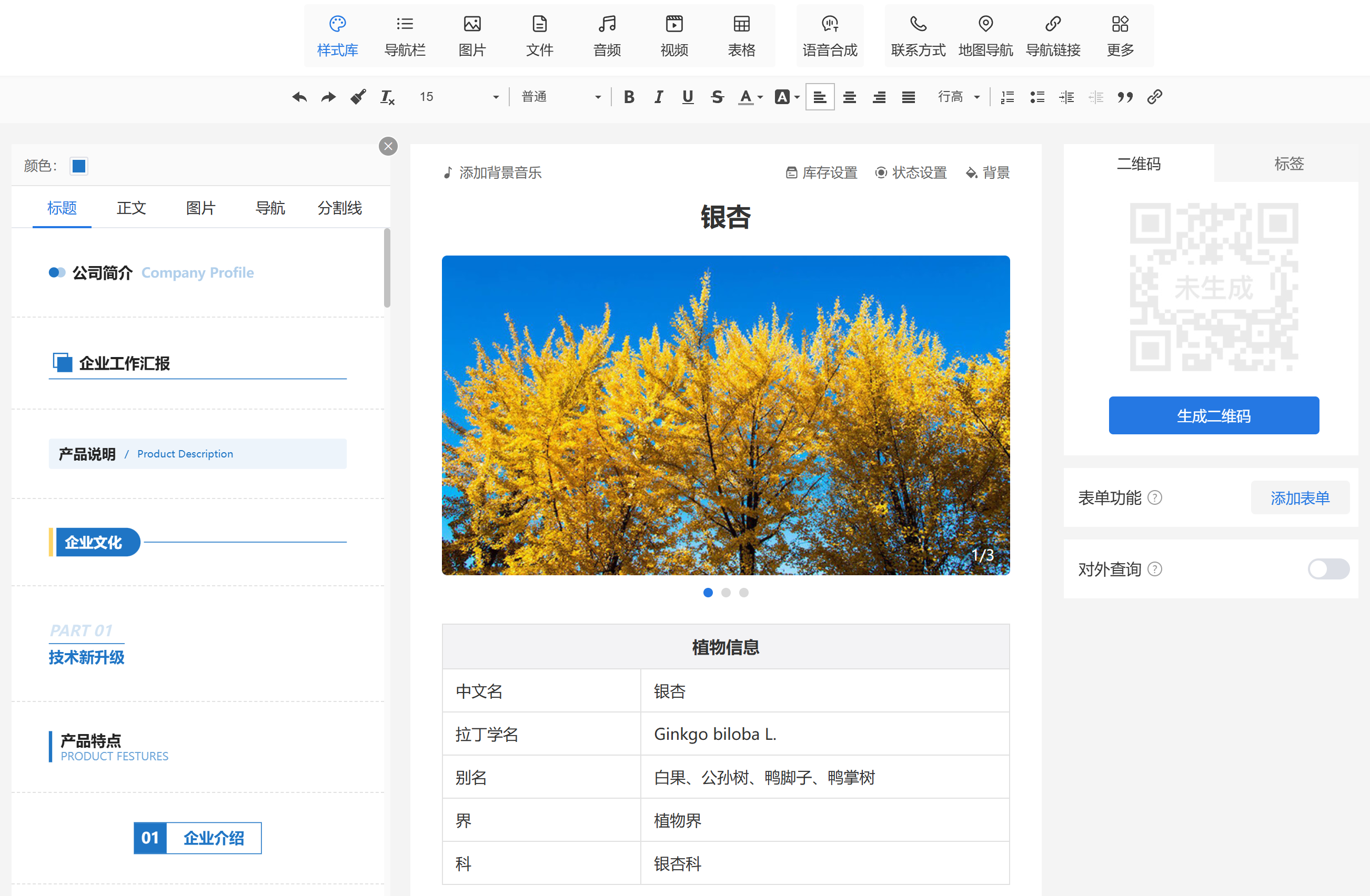Switch to the 分割线 tab
Image resolution: width=1370 pixels, height=896 pixels.
[340, 208]
